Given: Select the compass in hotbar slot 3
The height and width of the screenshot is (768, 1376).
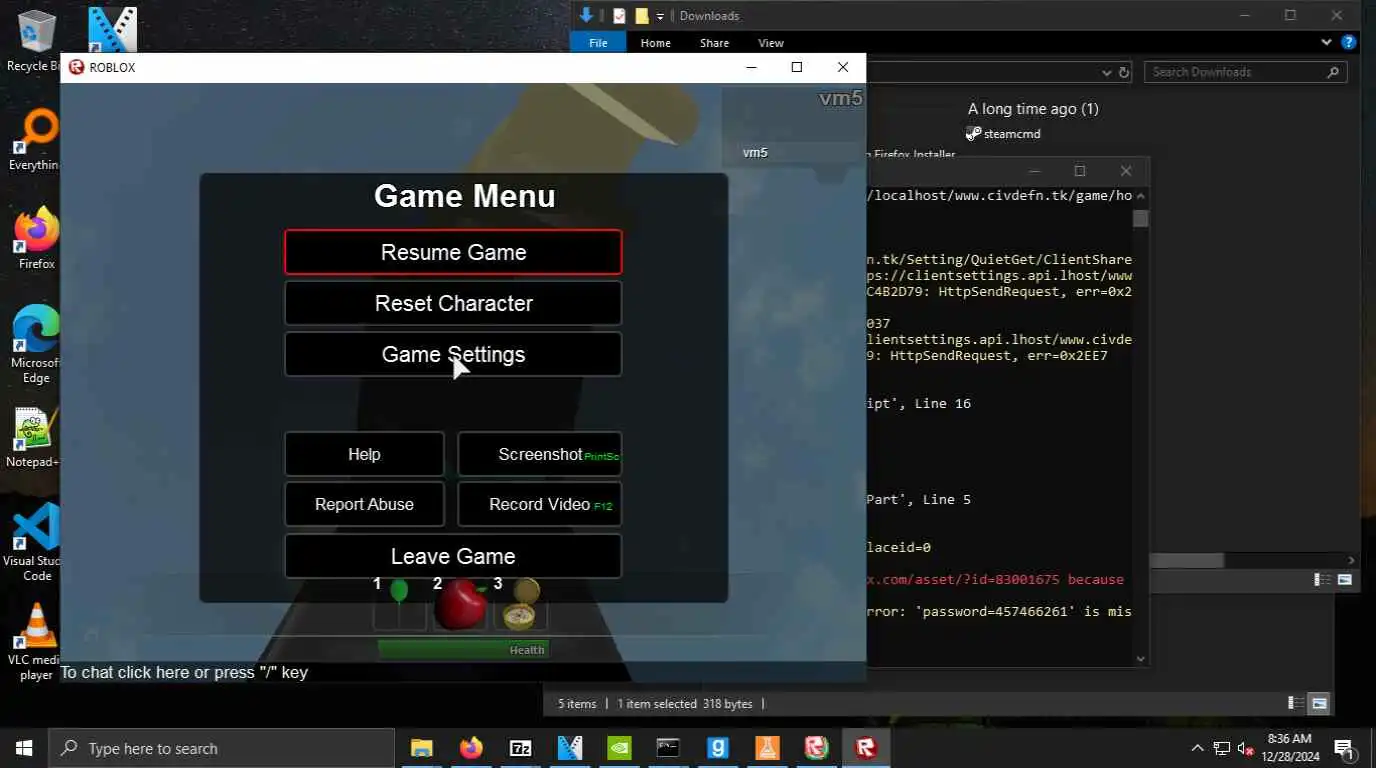Looking at the screenshot, I should point(520,603).
